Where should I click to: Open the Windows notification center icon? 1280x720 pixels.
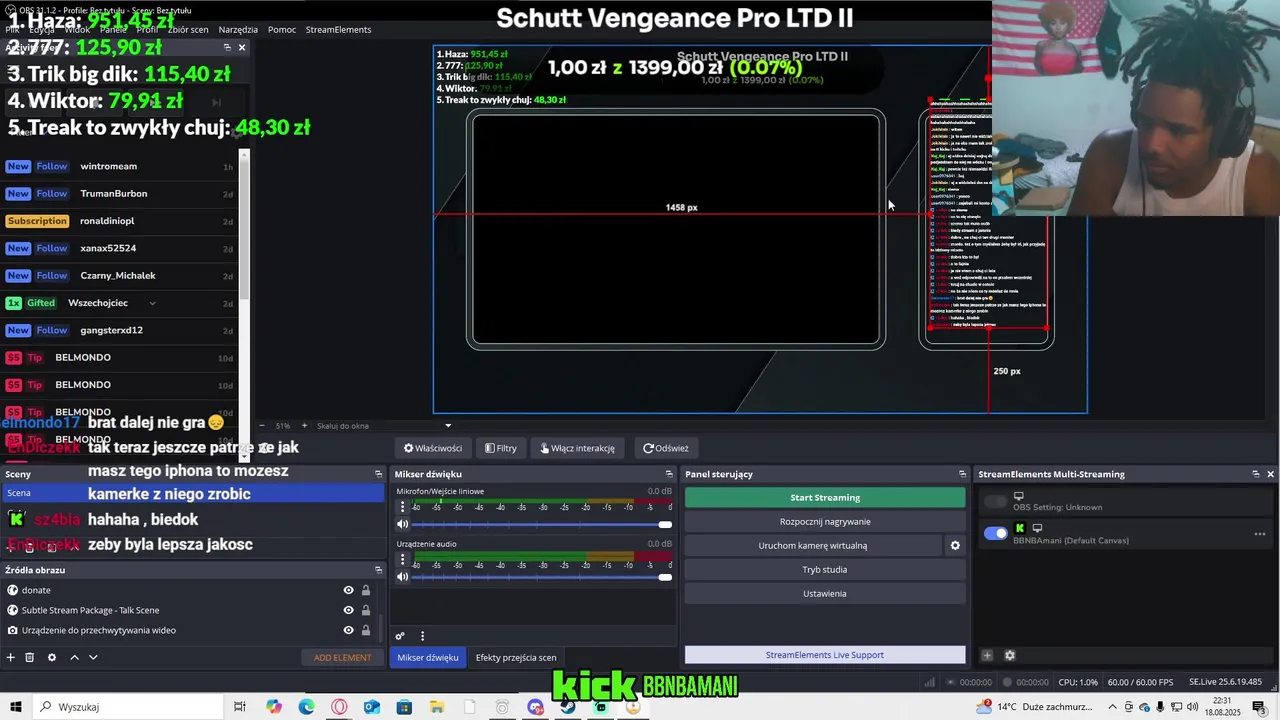coord(1259,707)
